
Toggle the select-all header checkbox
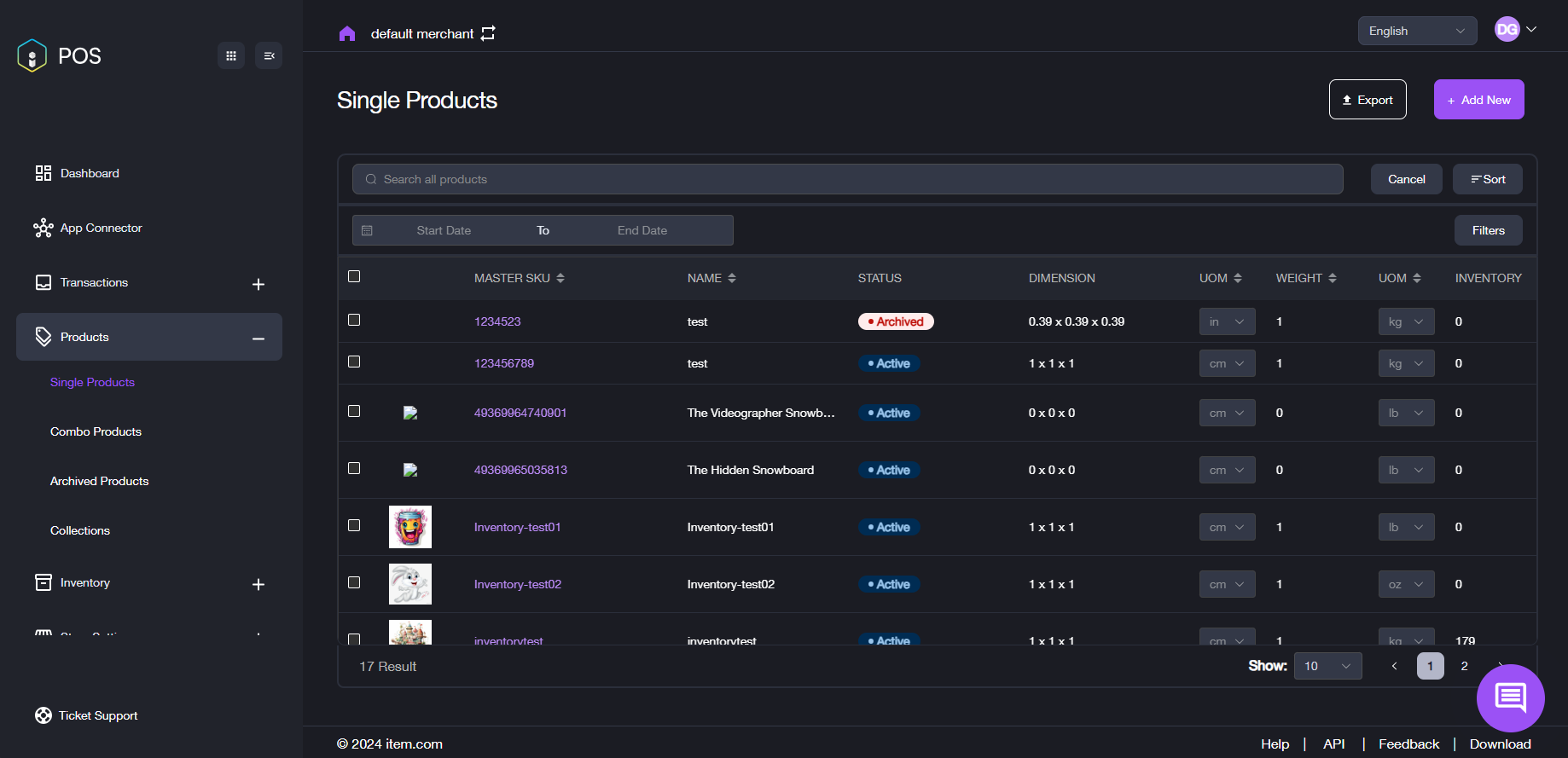(x=354, y=276)
